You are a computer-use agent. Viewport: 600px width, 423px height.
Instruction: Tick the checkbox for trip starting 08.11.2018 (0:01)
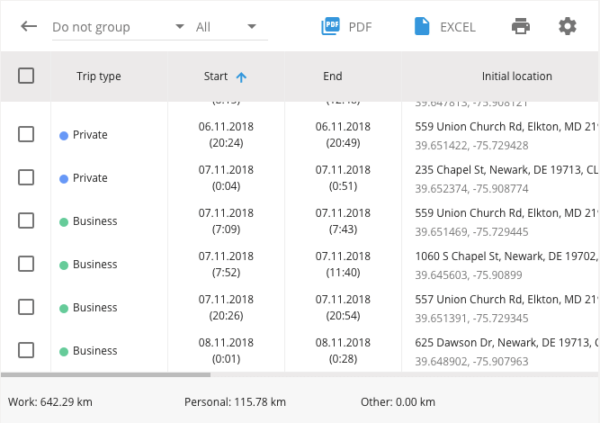pos(26,350)
